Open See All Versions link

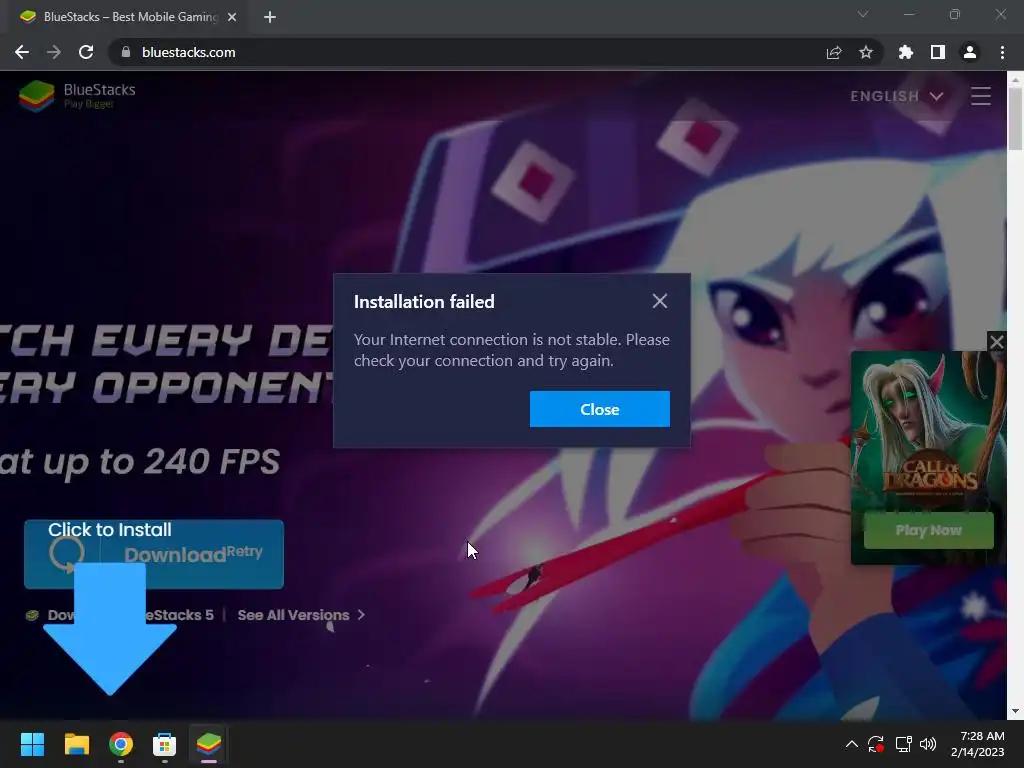point(301,615)
